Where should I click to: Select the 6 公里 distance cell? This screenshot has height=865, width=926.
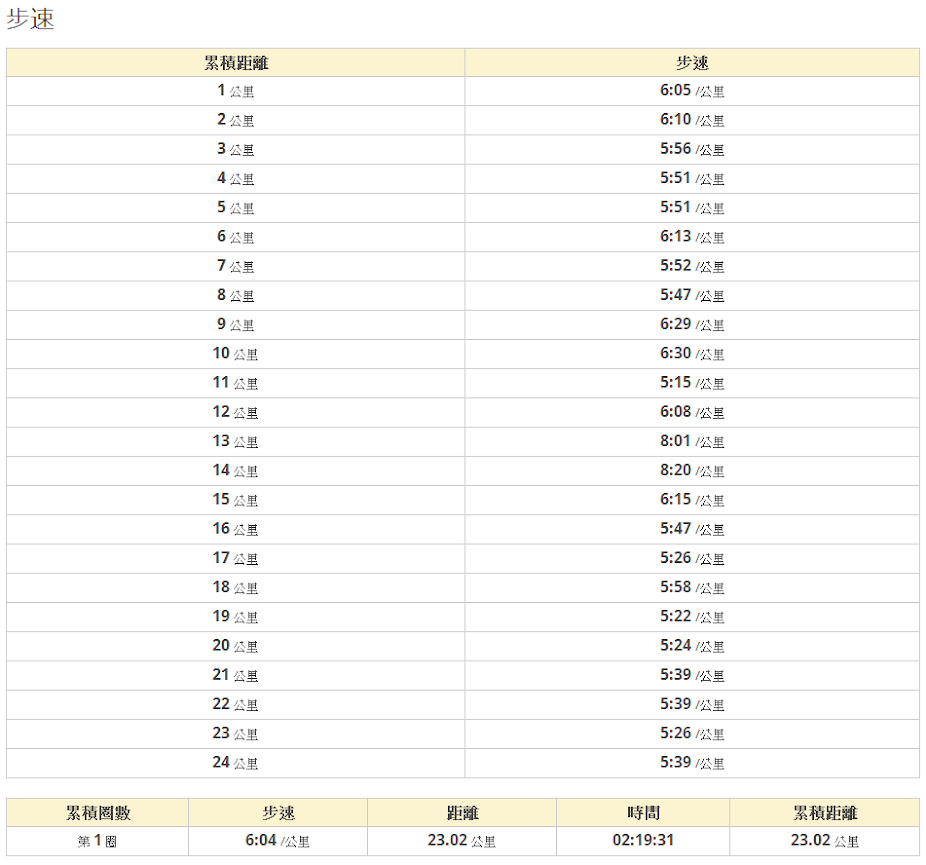(x=236, y=237)
